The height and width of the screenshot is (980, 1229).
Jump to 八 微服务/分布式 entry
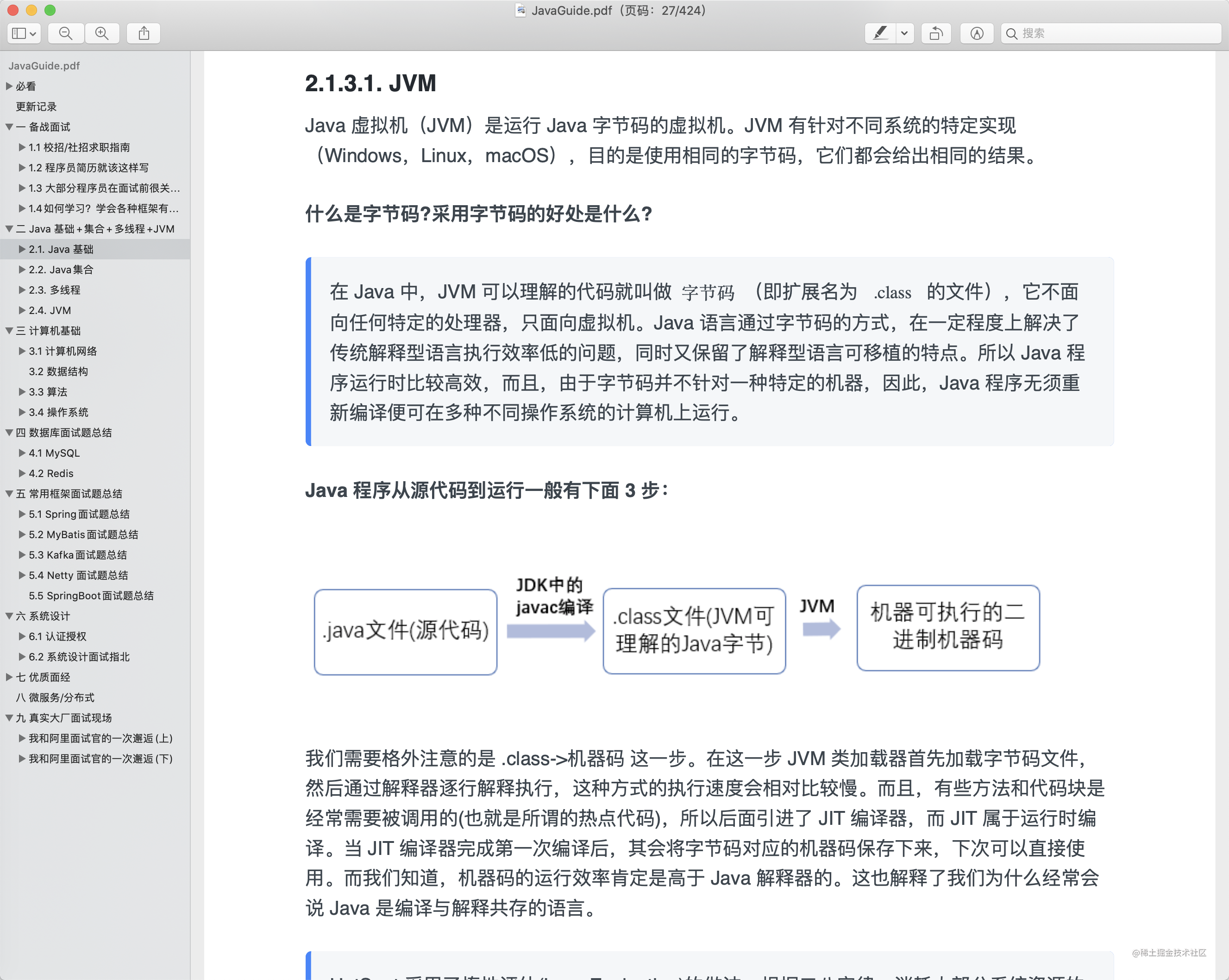click(x=55, y=697)
